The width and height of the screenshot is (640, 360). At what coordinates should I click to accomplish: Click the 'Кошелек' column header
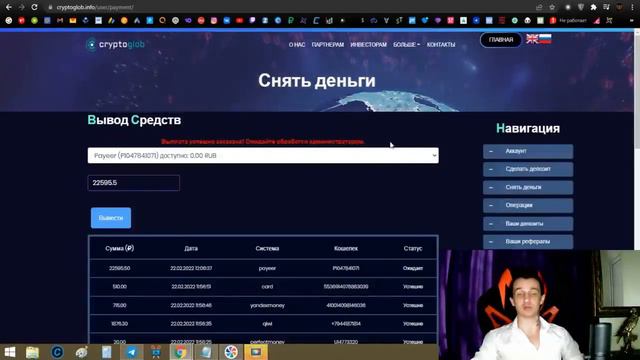(346, 248)
